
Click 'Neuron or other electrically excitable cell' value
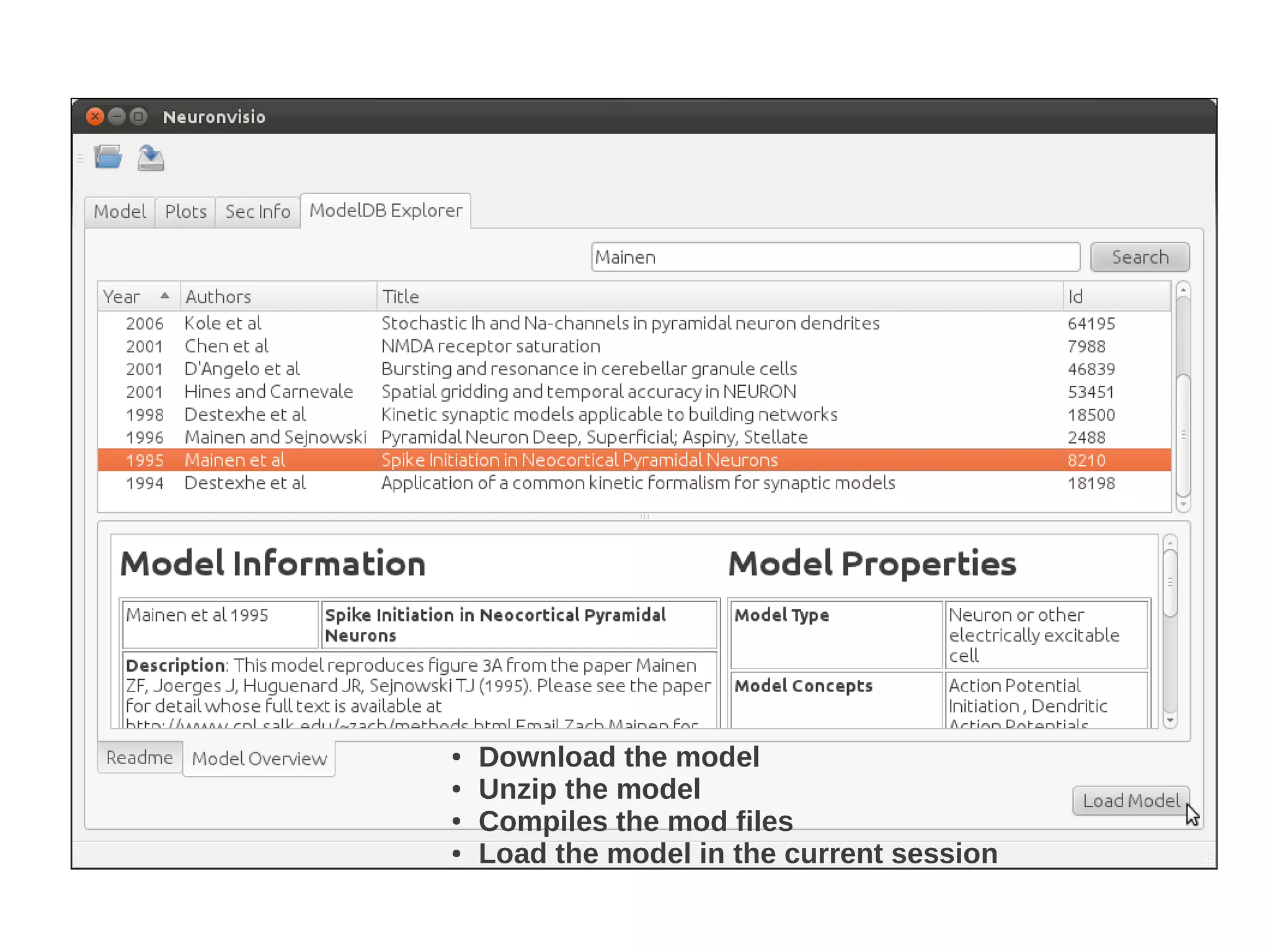pyautogui.click(x=1034, y=635)
